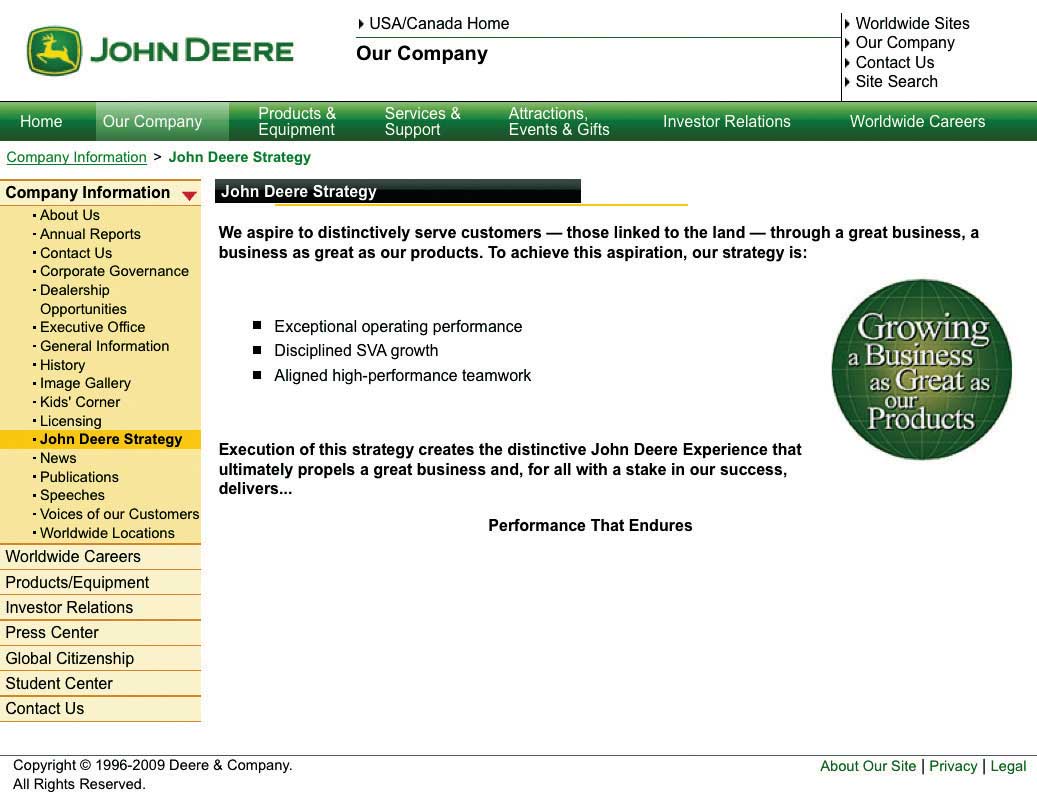Open Site Search

[x=896, y=82]
